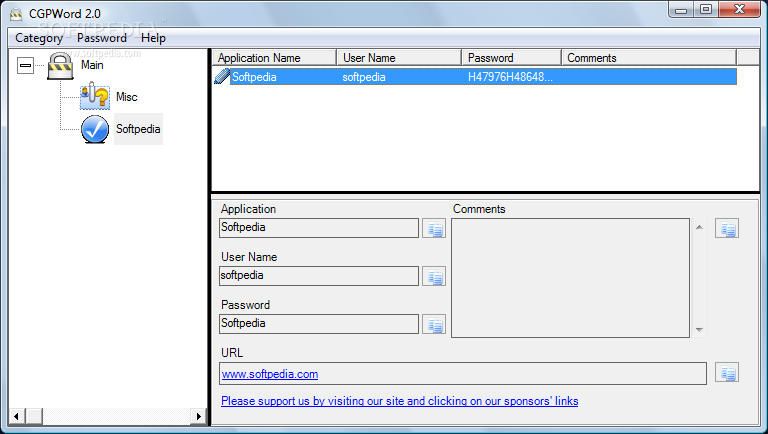Select the Softpedia cell in the password list

(254, 77)
